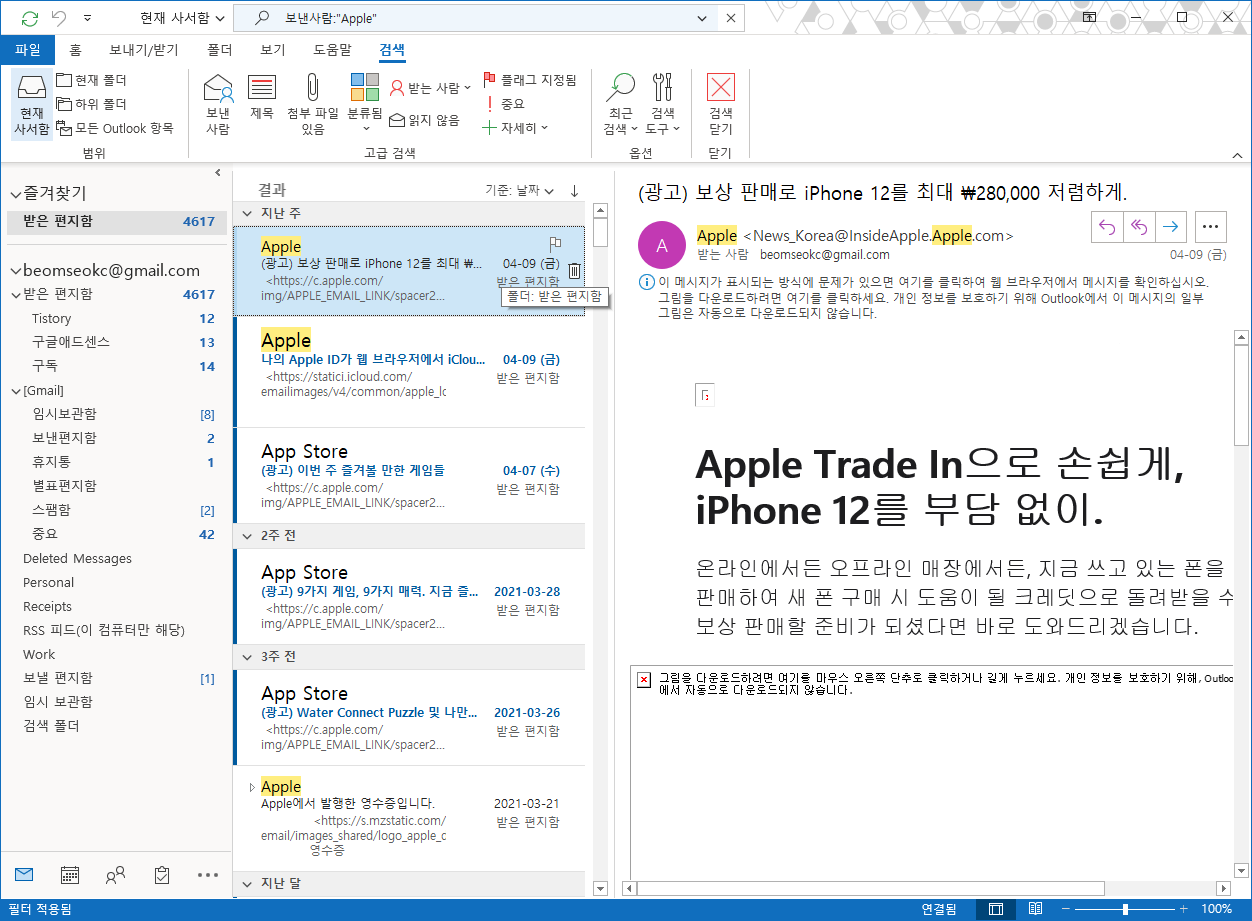Viewport: 1252px width, 921px height.
Task: Open the more actions ellipsis button
Action: [x=1211, y=227]
